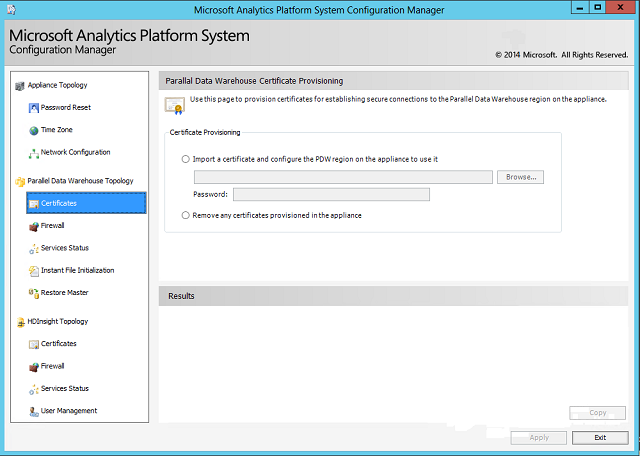Click the copyright 2014 Microsoft text
640x456 pixels.
coord(562,55)
